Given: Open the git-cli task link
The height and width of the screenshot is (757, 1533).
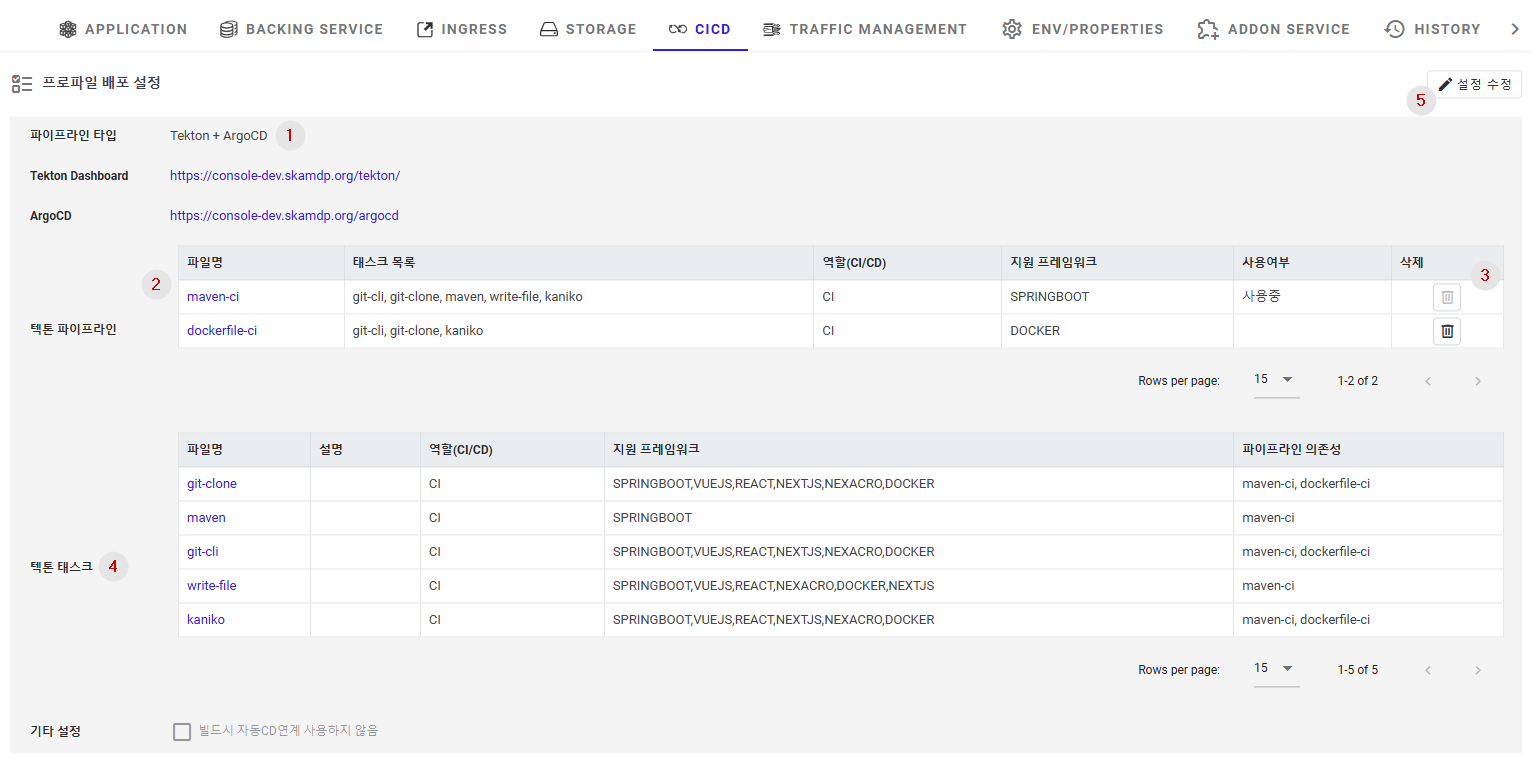Looking at the screenshot, I should [203, 552].
